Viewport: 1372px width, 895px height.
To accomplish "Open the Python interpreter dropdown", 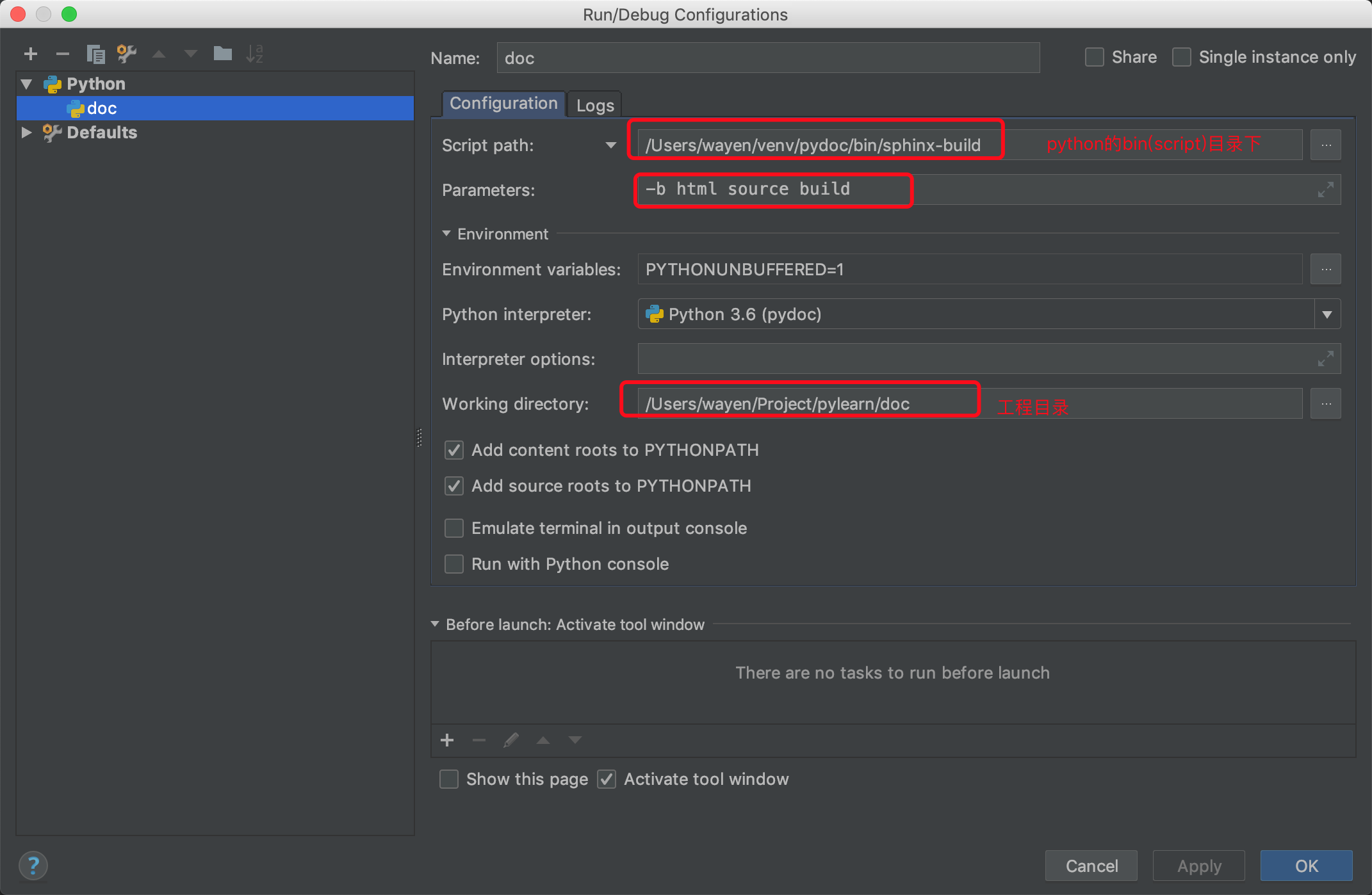I will click(1327, 314).
